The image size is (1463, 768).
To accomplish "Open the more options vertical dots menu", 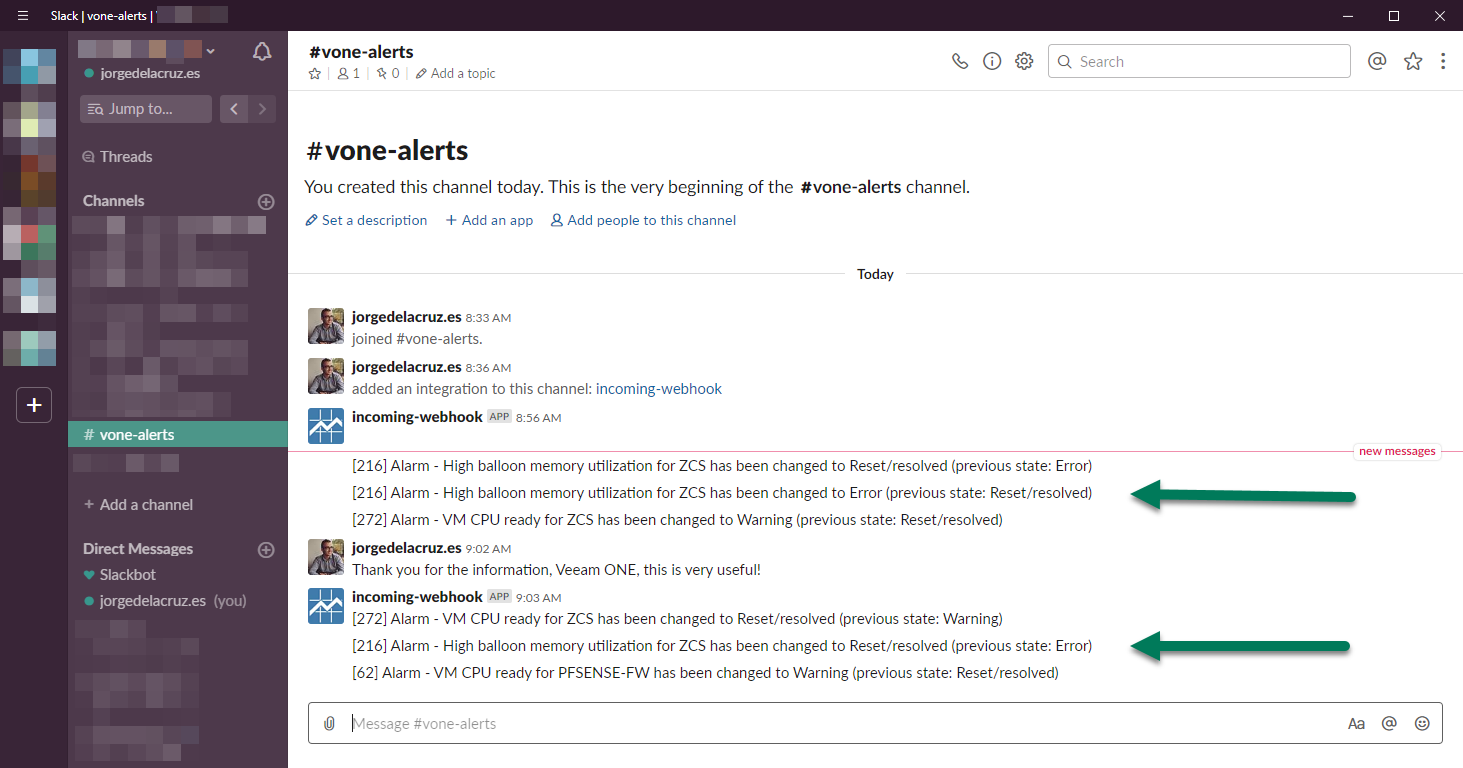I will coord(1443,61).
